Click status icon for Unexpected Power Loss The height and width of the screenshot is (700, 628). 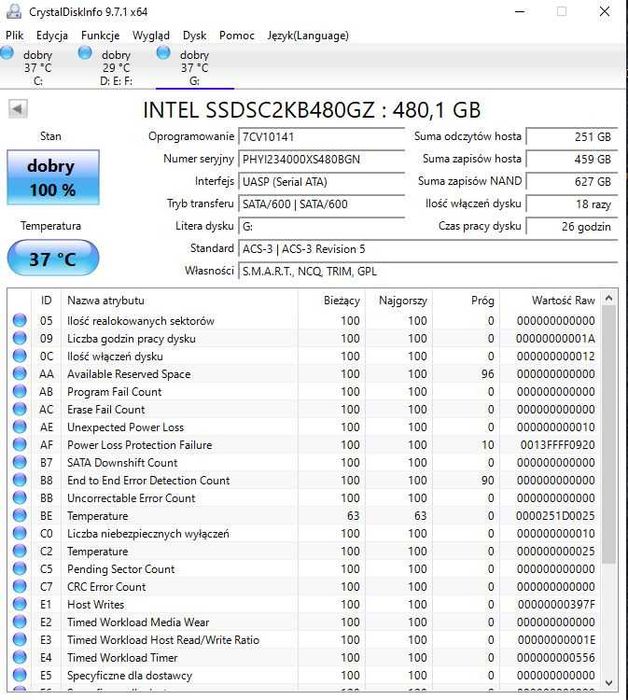coord(20,427)
